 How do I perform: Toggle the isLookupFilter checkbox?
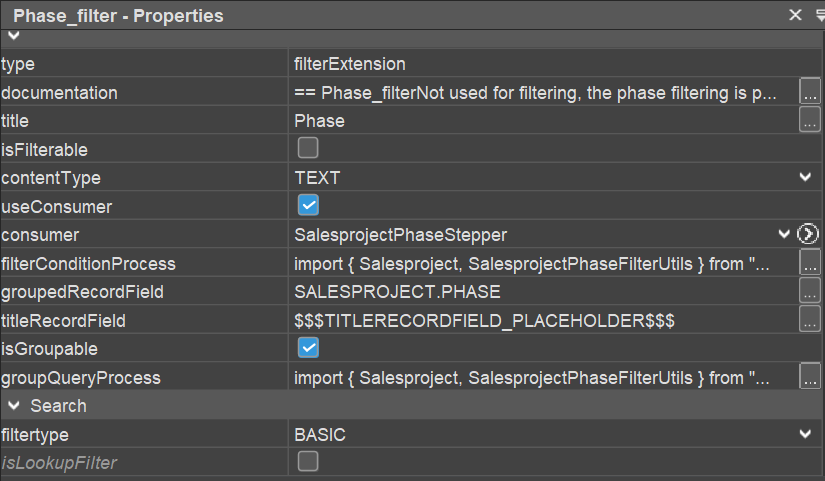coord(308,462)
